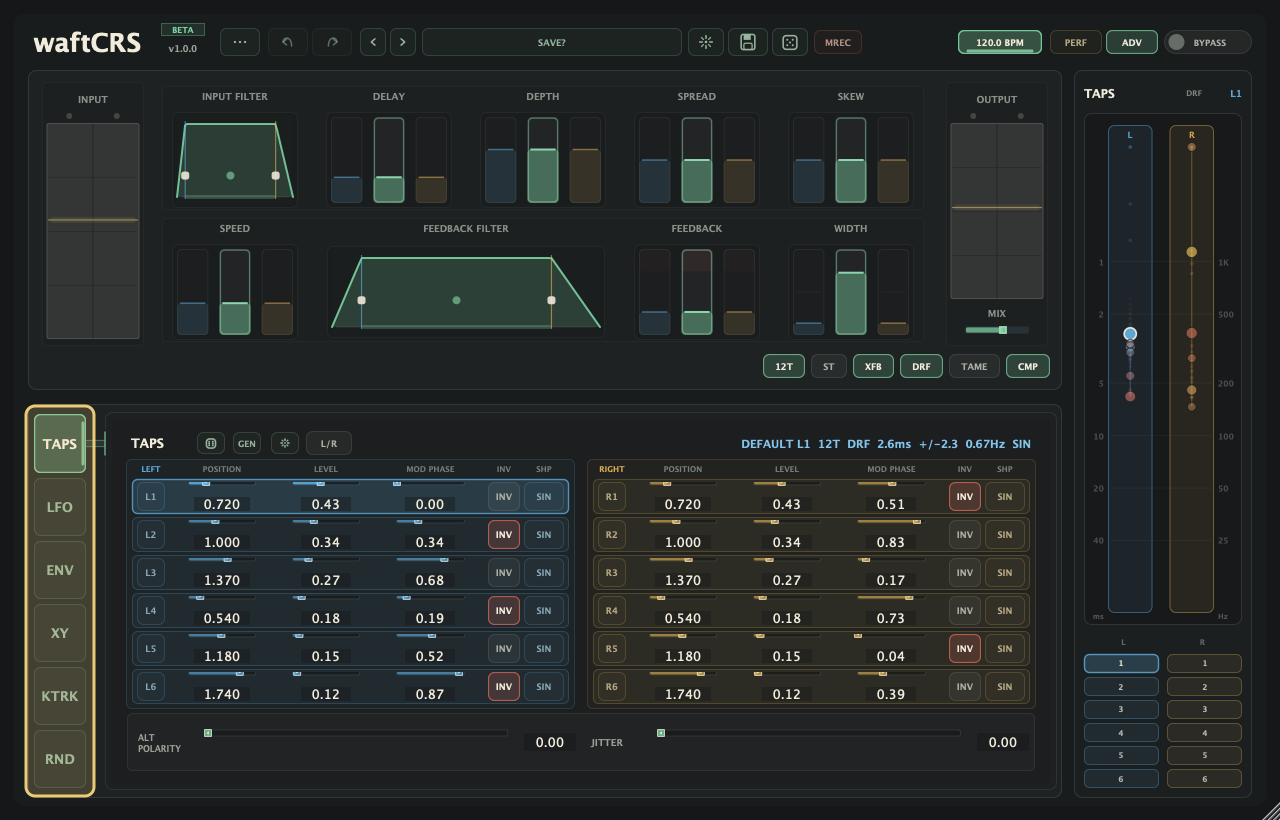Open the SIN shape selector on L2 row

pyautogui.click(x=544, y=535)
